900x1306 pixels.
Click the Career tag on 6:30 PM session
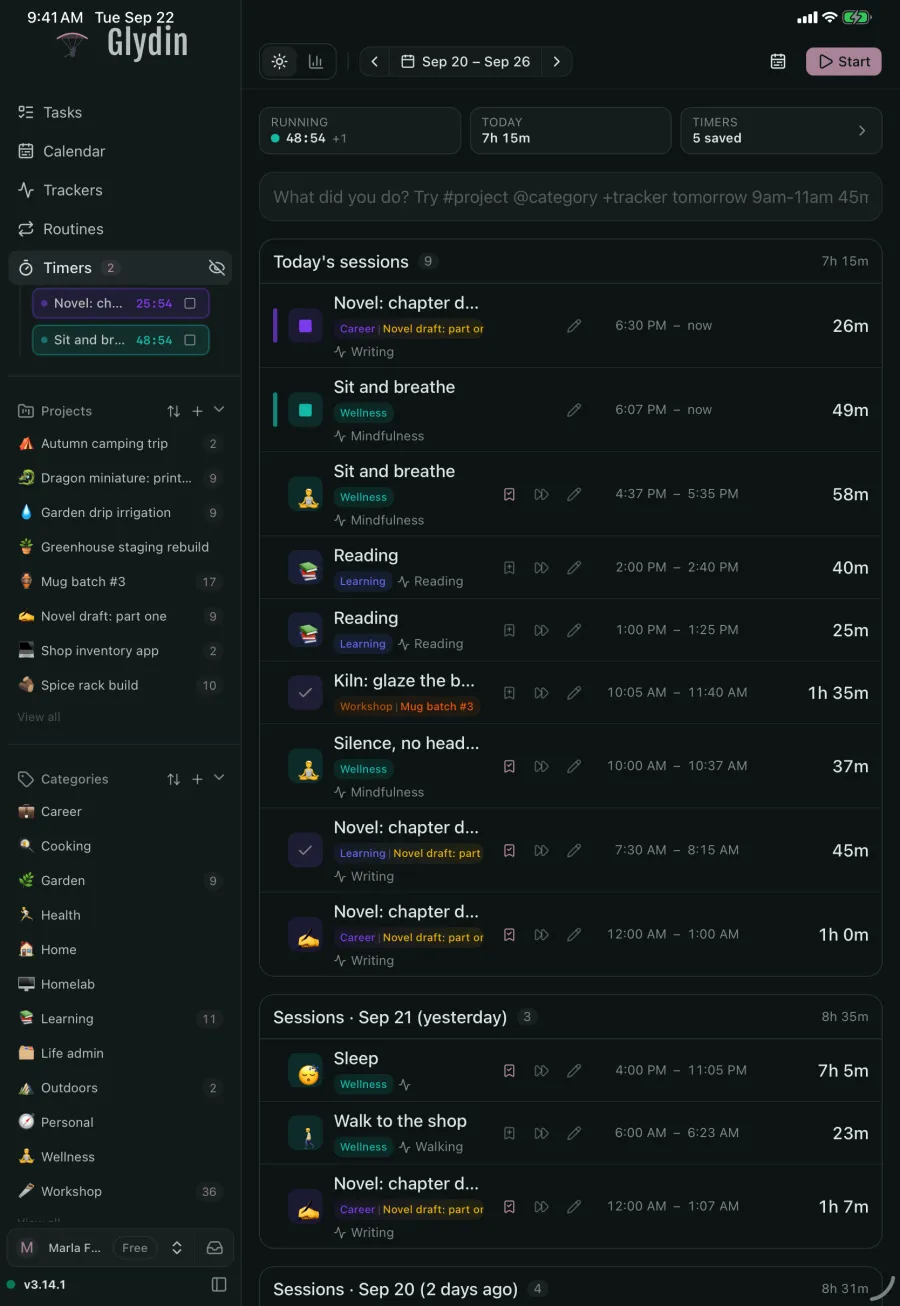(357, 329)
